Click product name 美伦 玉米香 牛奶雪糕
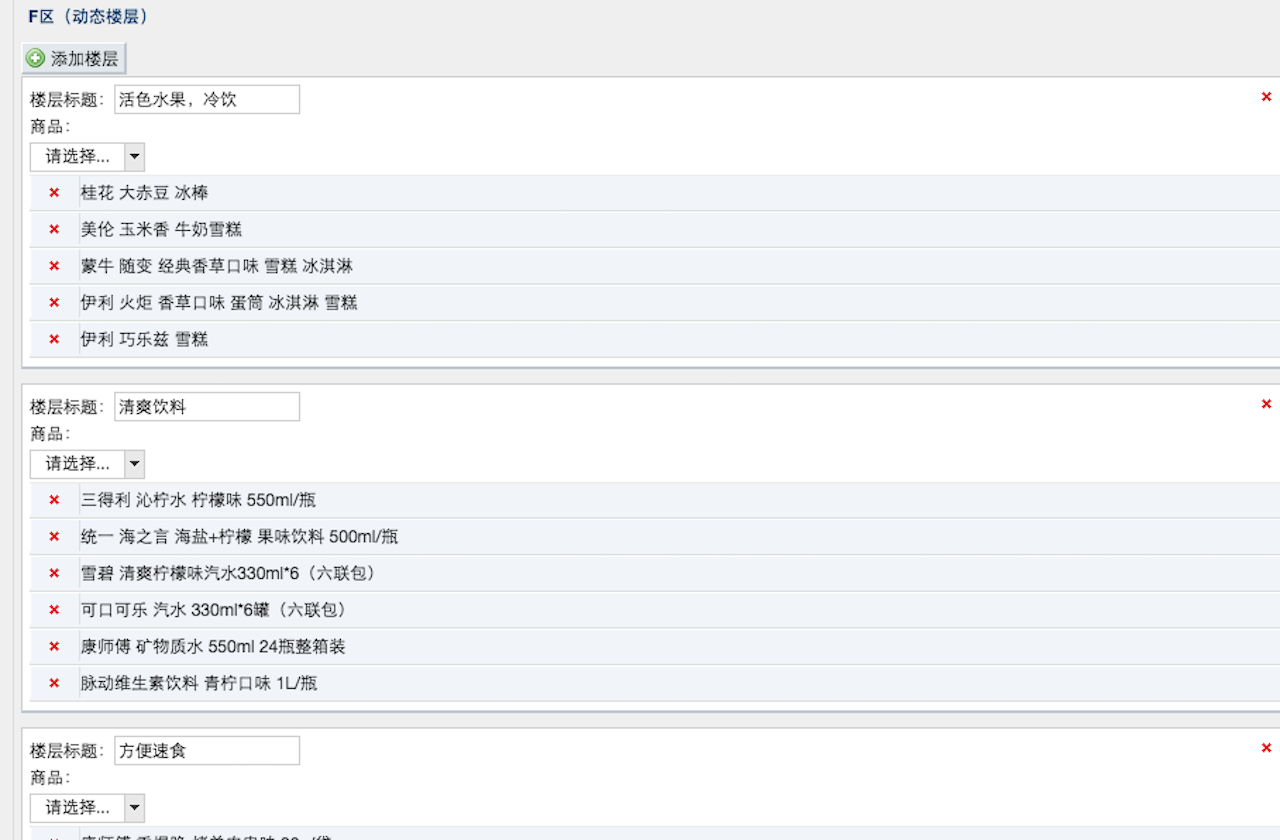The image size is (1280, 840). 161,229
